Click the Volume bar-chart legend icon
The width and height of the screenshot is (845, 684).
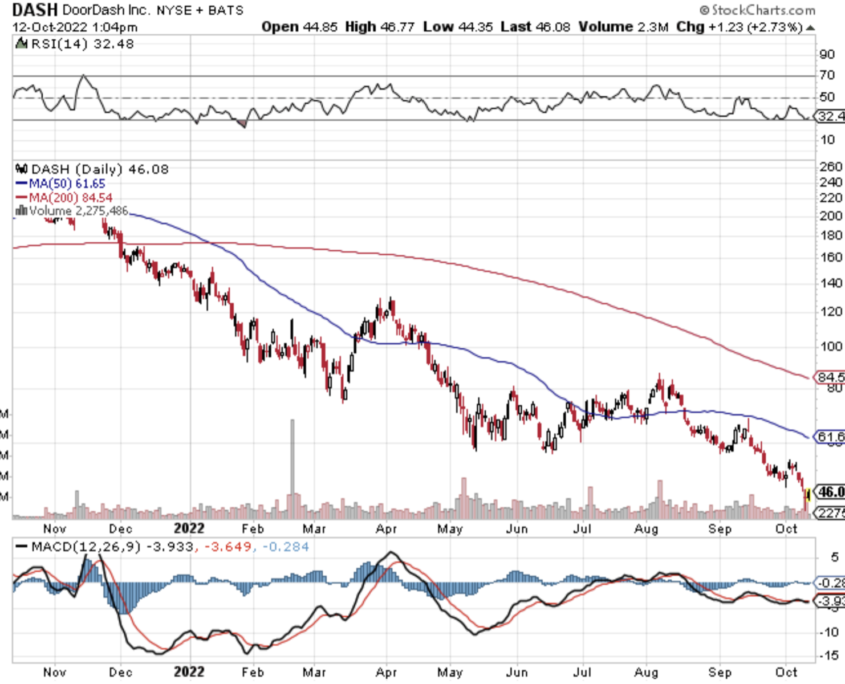pos(18,211)
